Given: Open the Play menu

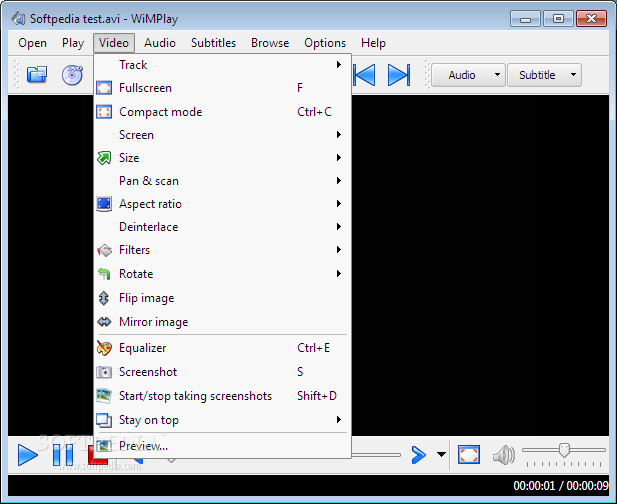Looking at the screenshot, I should [x=73, y=43].
